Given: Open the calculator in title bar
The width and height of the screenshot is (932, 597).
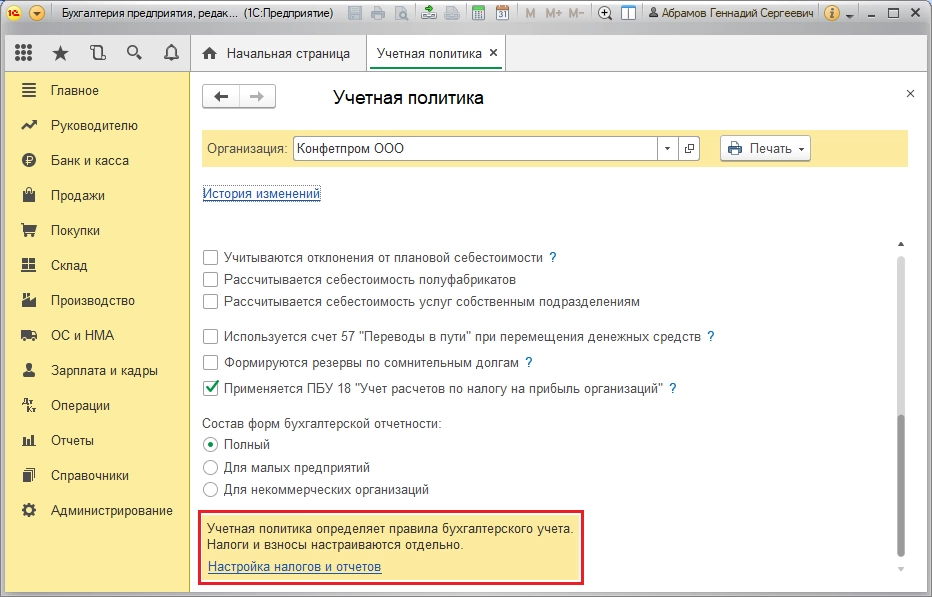Looking at the screenshot, I should [479, 14].
